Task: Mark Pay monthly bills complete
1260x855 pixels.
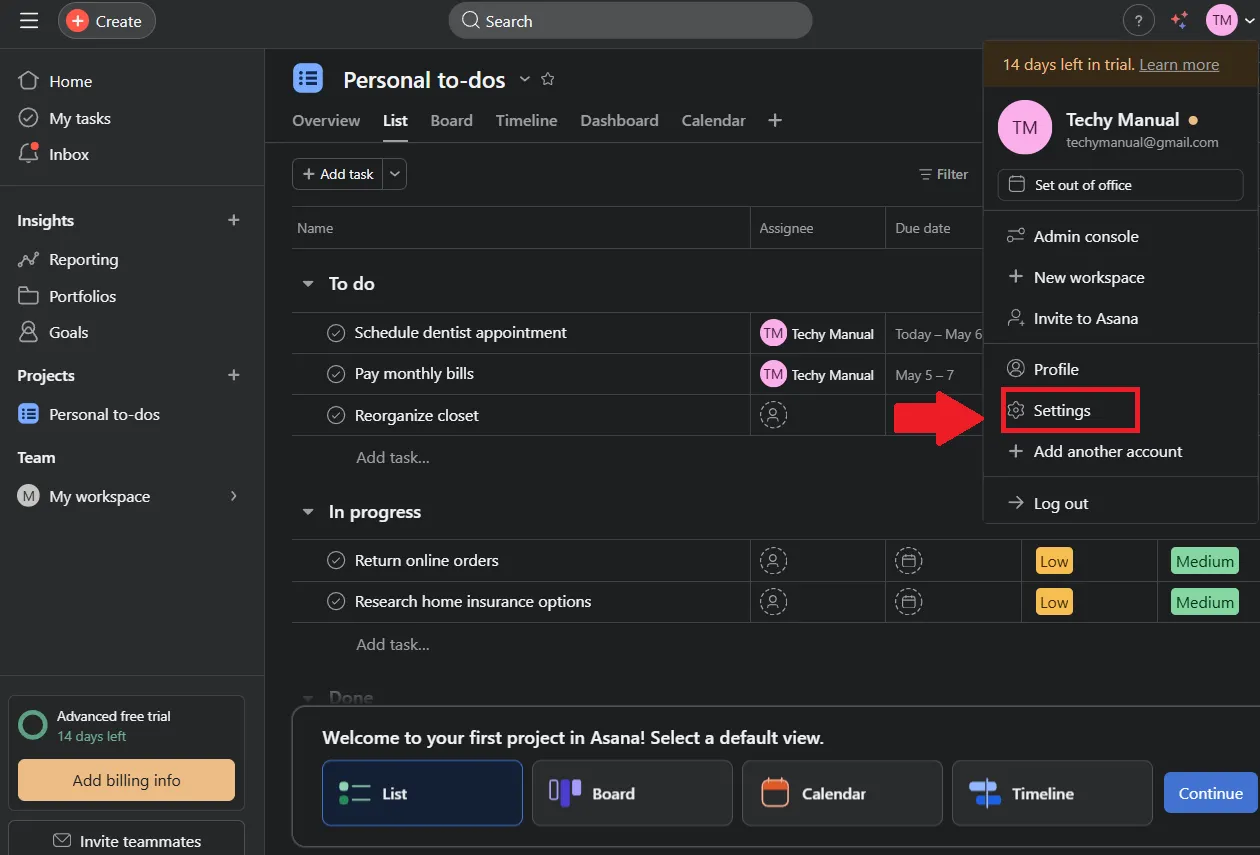Action: 336,374
